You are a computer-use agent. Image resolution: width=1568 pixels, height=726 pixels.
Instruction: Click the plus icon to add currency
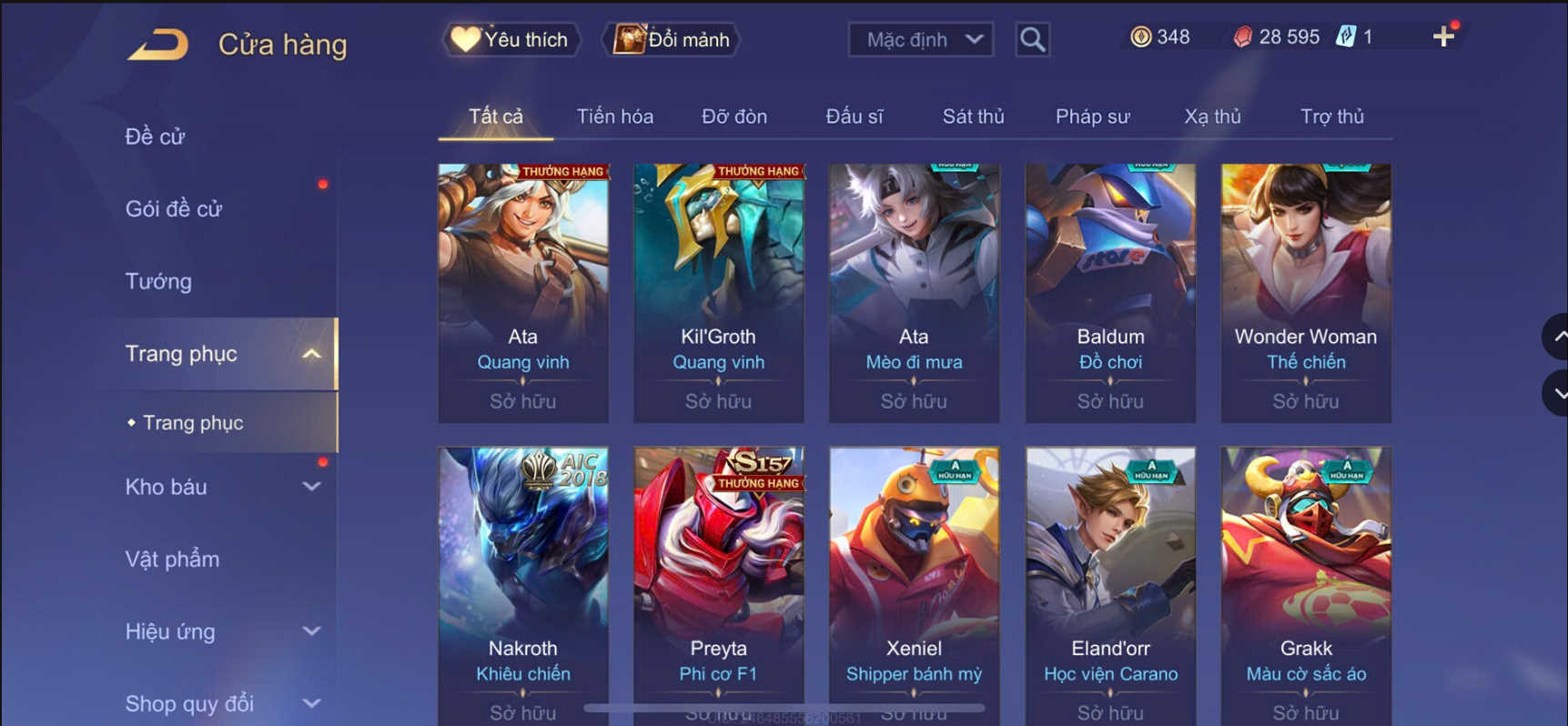point(1443,36)
